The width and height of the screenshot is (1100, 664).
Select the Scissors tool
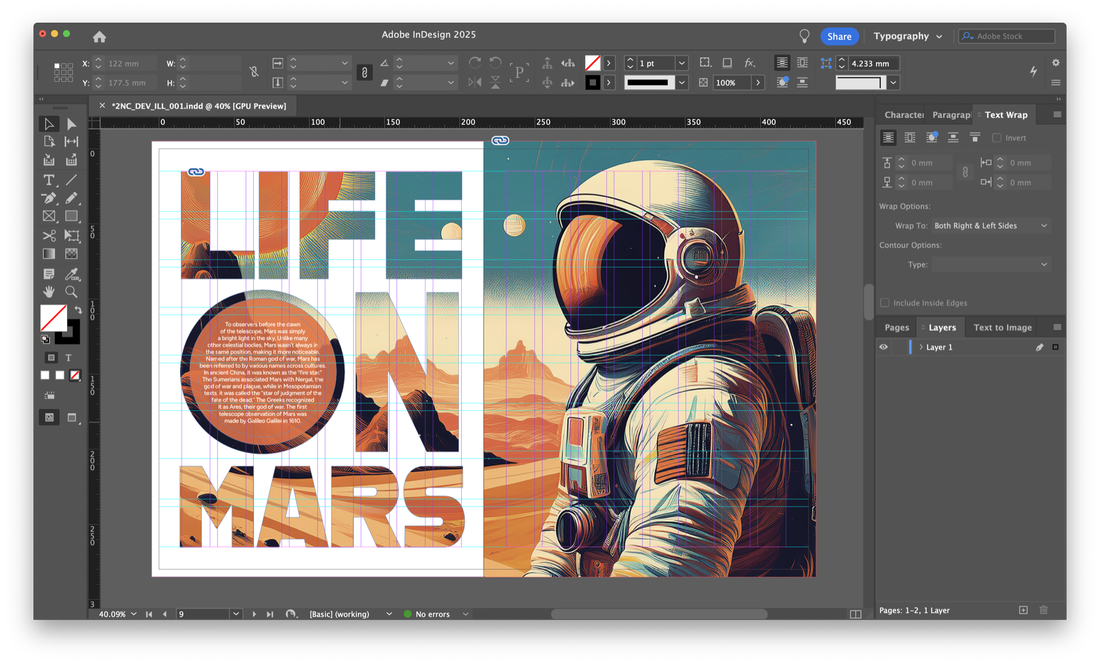pos(49,236)
